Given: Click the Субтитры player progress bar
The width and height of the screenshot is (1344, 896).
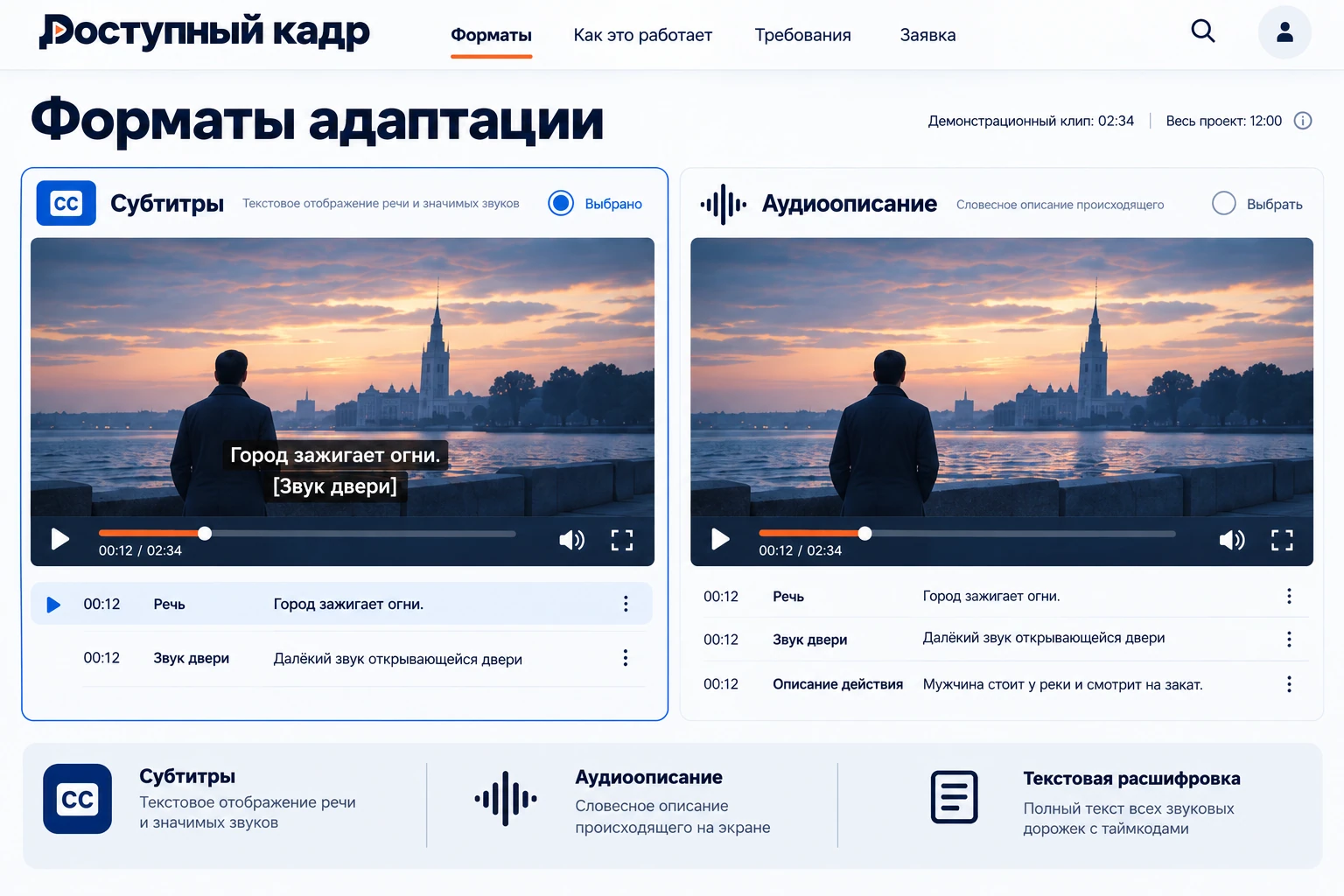Looking at the screenshot, I should tap(307, 534).
